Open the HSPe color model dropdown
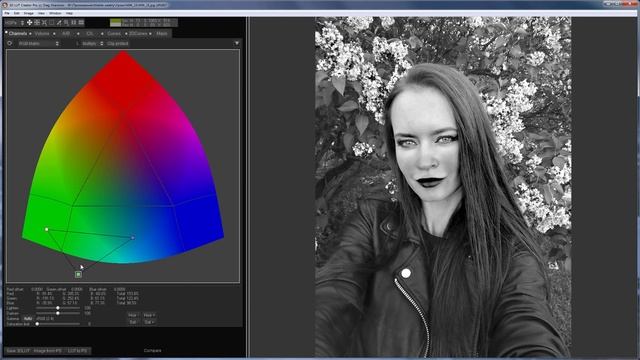The height and width of the screenshot is (360, 640). [x=14, y=22]
